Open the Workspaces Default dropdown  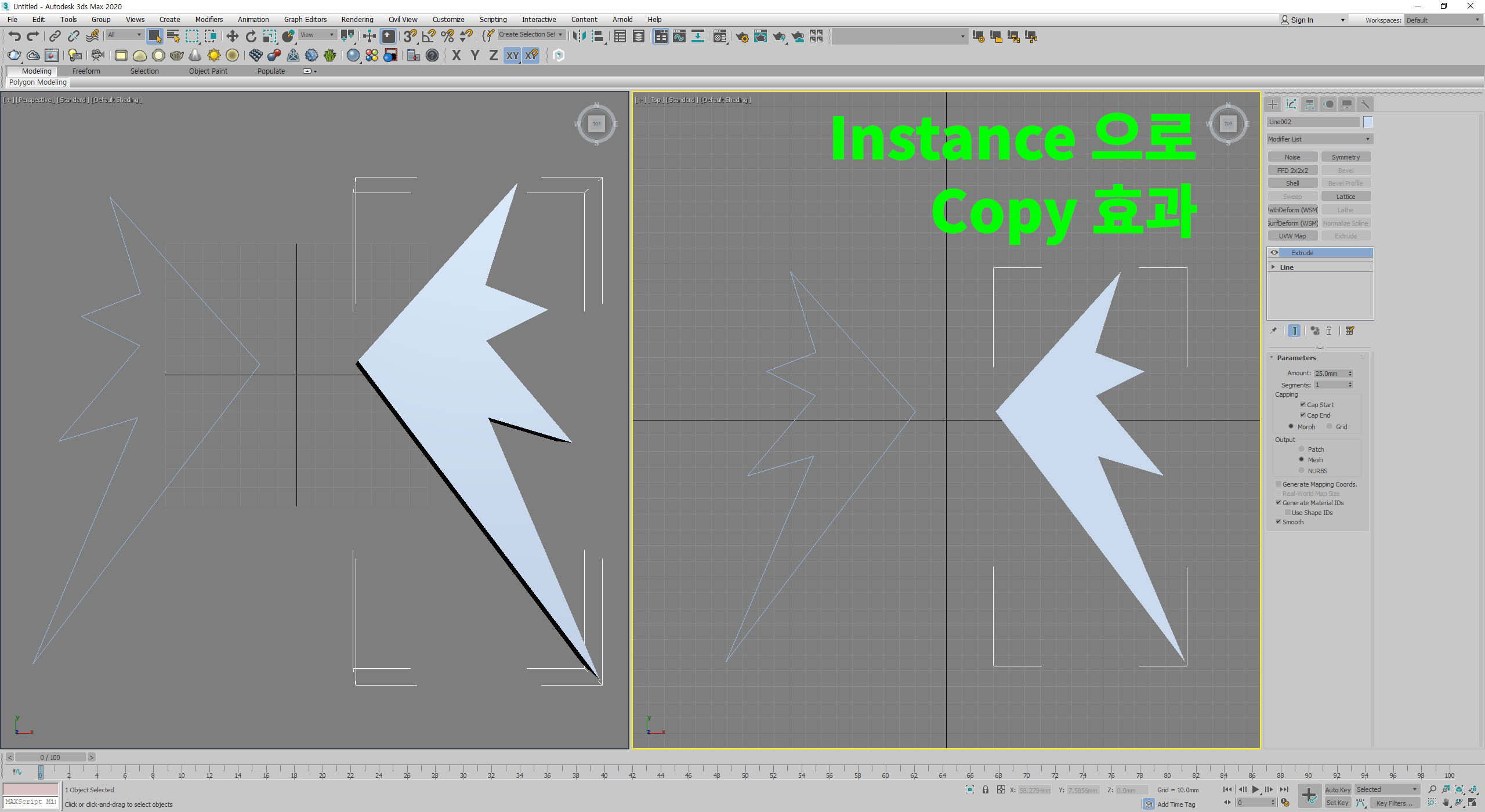(x=1442, y=20)
